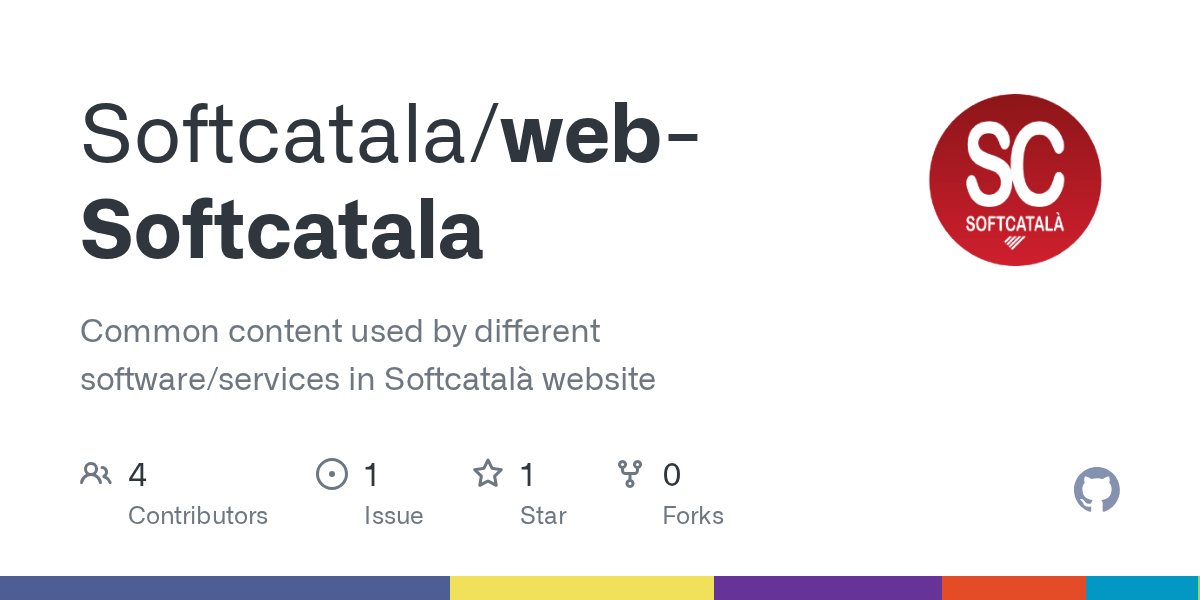Screen dimensions: 1200x600
Task: Click the Forks branch icon
Action: [x=630, y=474]
